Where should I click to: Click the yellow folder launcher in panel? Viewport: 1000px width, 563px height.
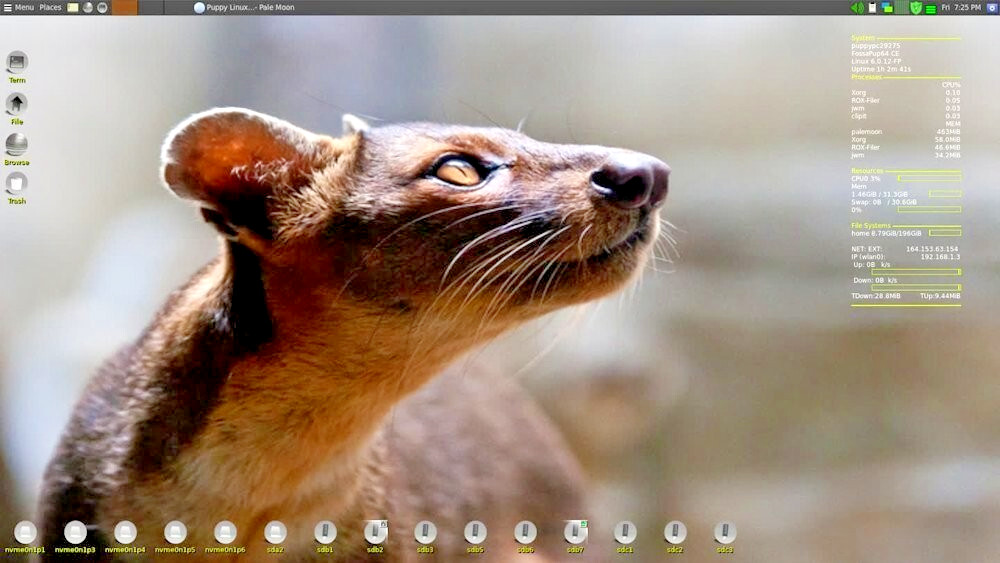click(73, 8)
